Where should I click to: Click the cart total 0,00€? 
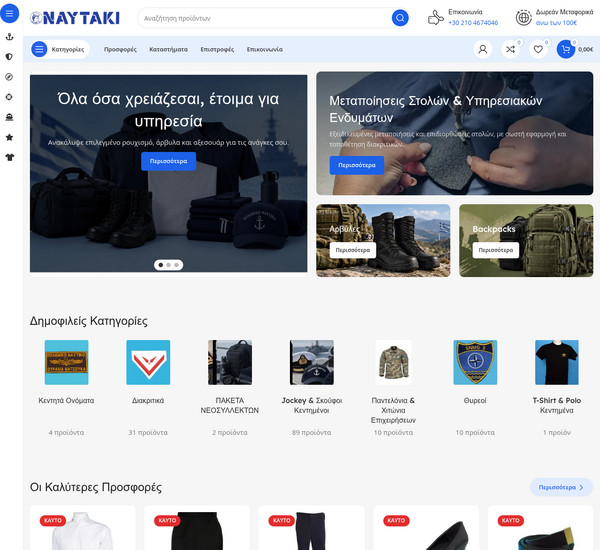586,49
